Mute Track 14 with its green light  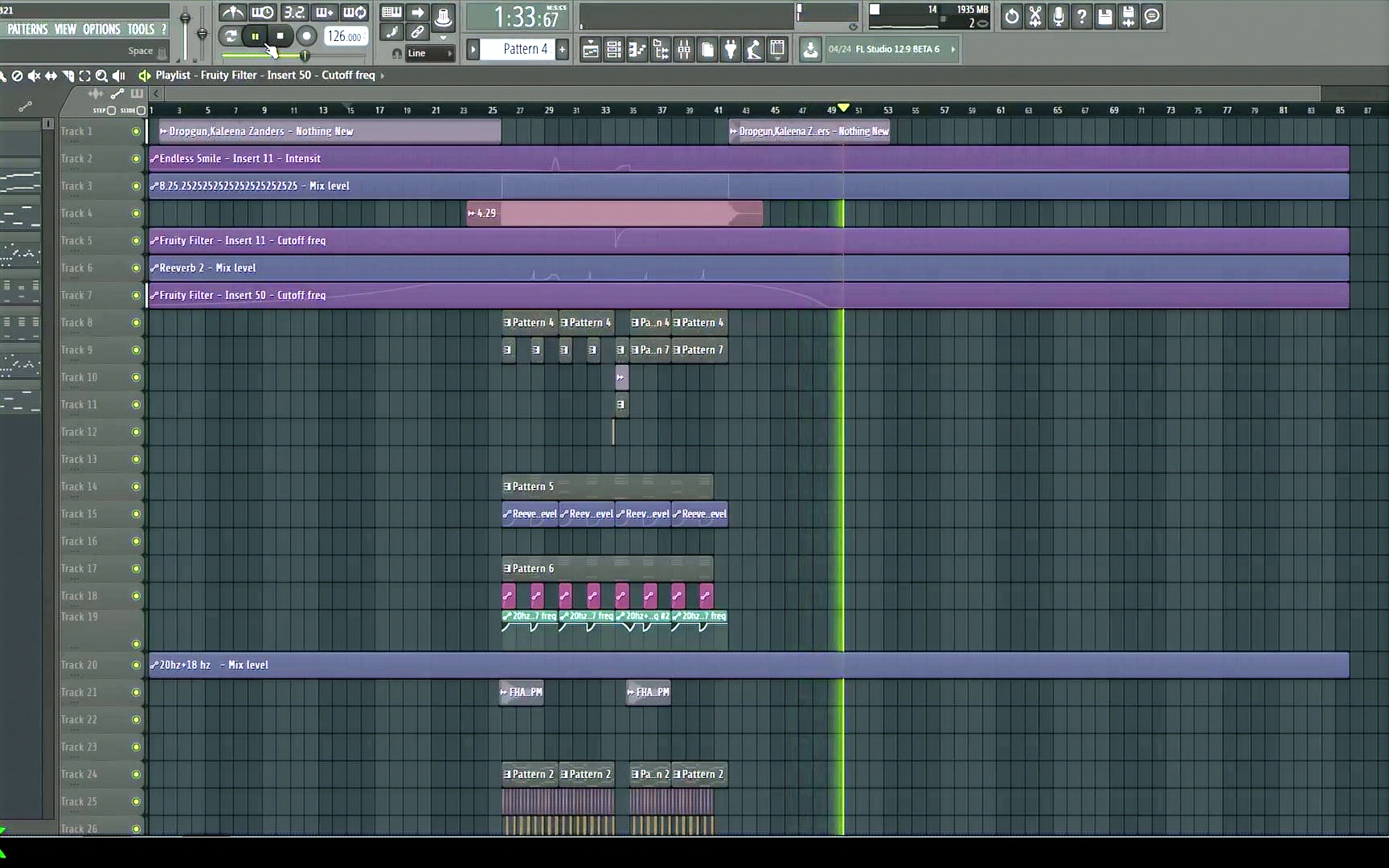tap(136, 486)
